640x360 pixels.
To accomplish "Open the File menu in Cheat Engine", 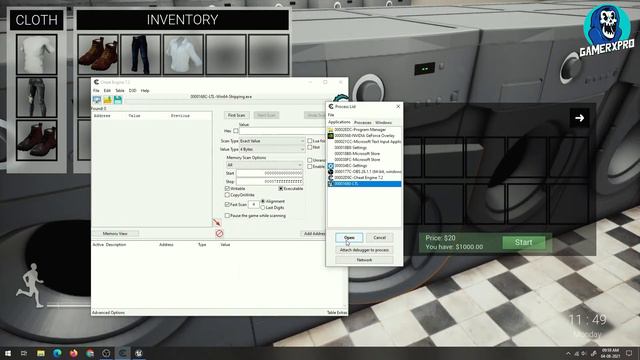I will click(96, 91).
